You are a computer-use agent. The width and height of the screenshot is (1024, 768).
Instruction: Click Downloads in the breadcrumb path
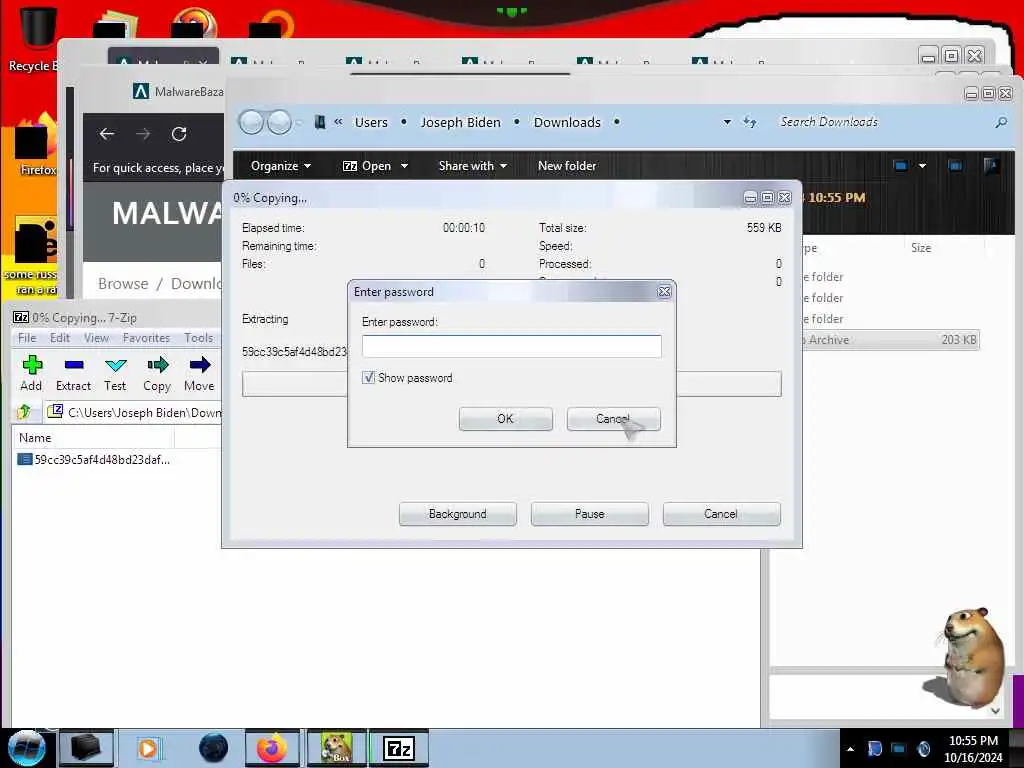coord(567,122)
